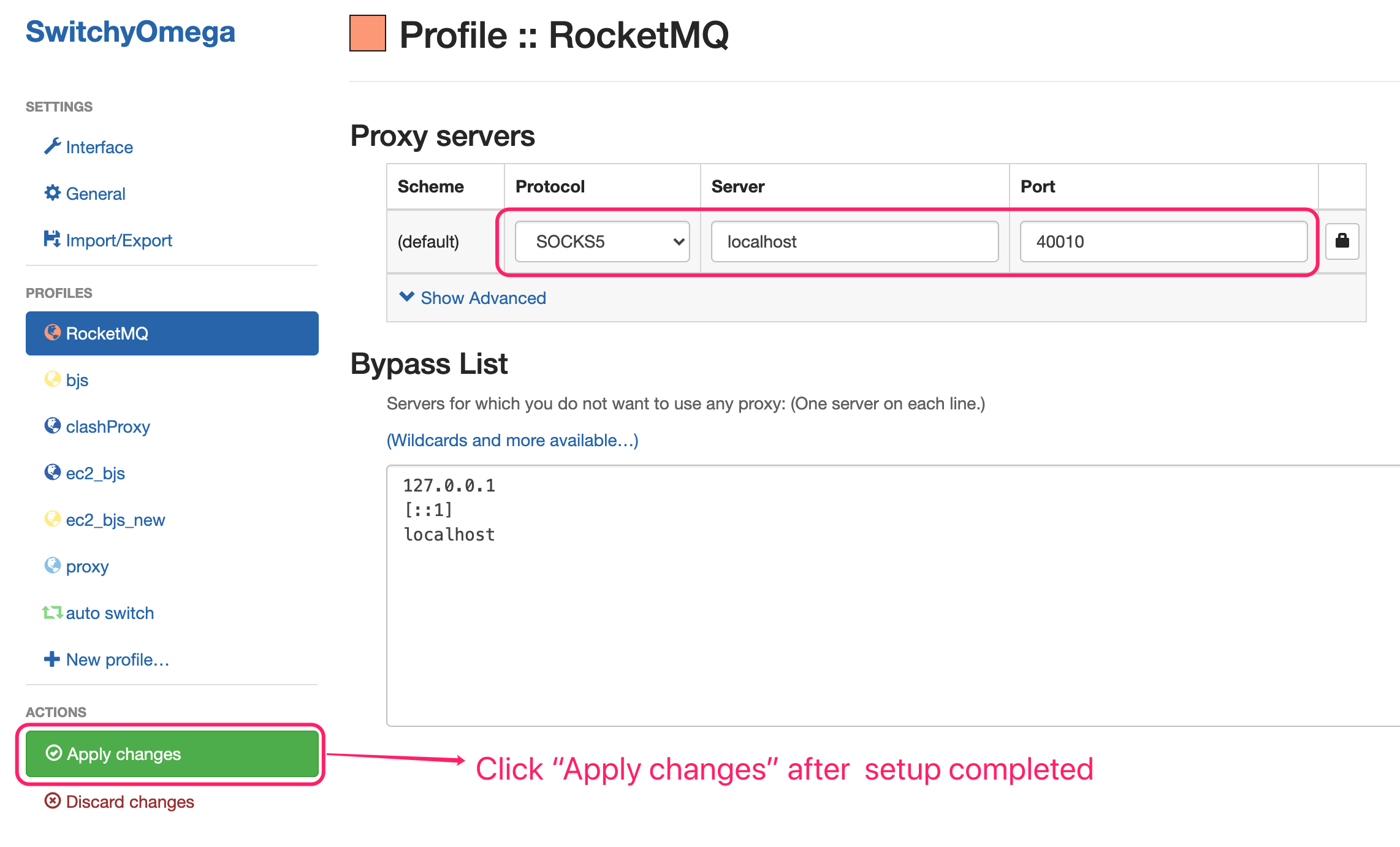Open the SOCKS5 protocol dropdown
Image resolution: width=1400 pixels, height=847 pixels.
(x=602, y=241)
